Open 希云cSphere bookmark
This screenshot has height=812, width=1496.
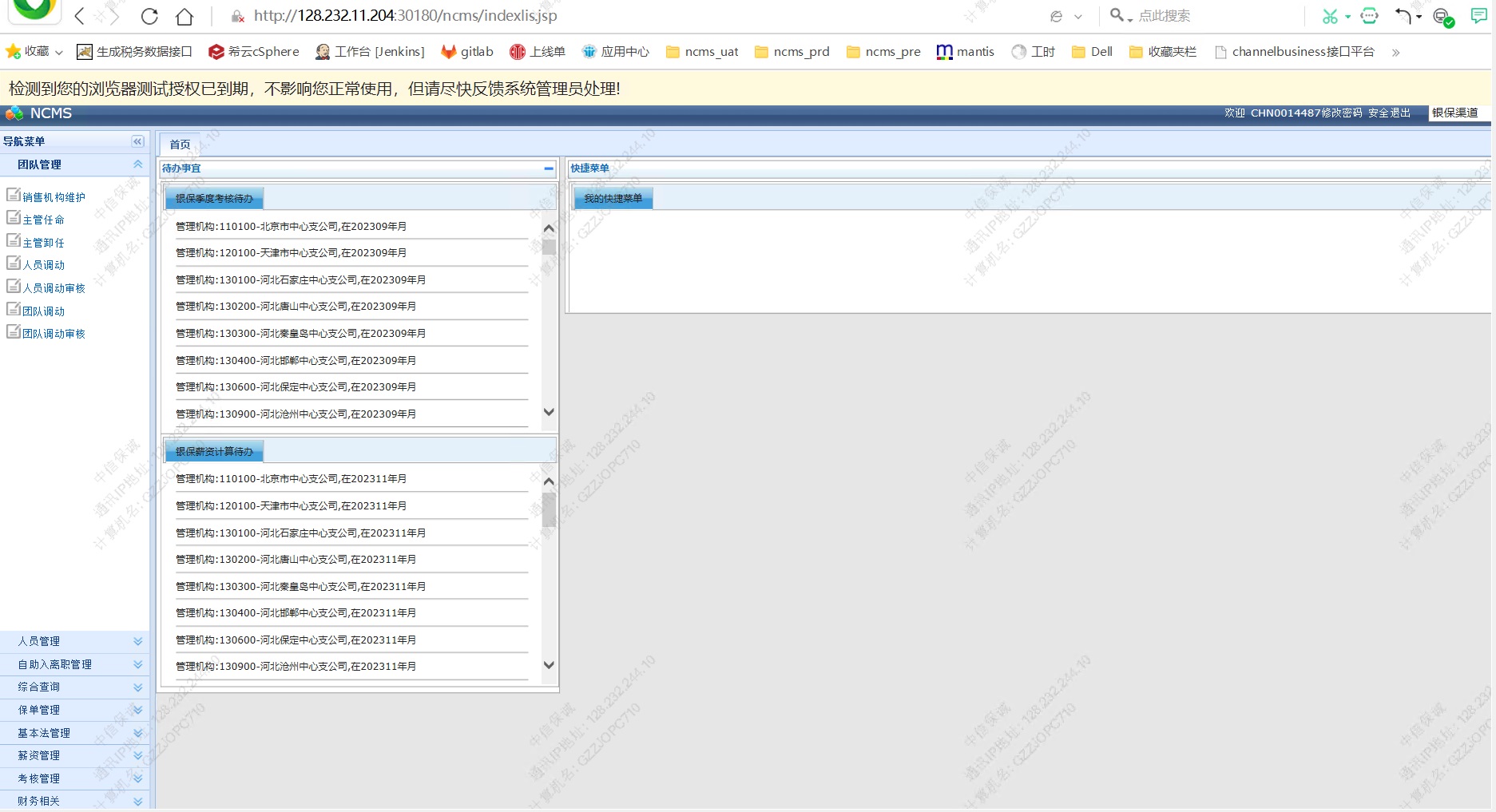(253, 52)
